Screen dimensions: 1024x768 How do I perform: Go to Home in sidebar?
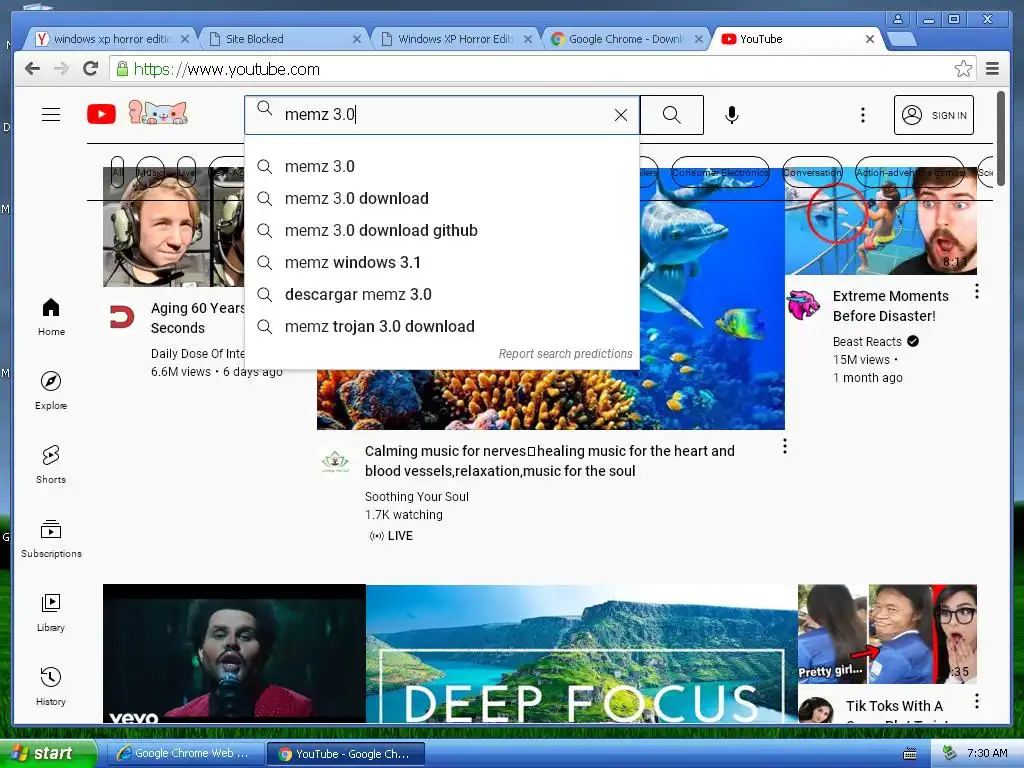(51, 317)
